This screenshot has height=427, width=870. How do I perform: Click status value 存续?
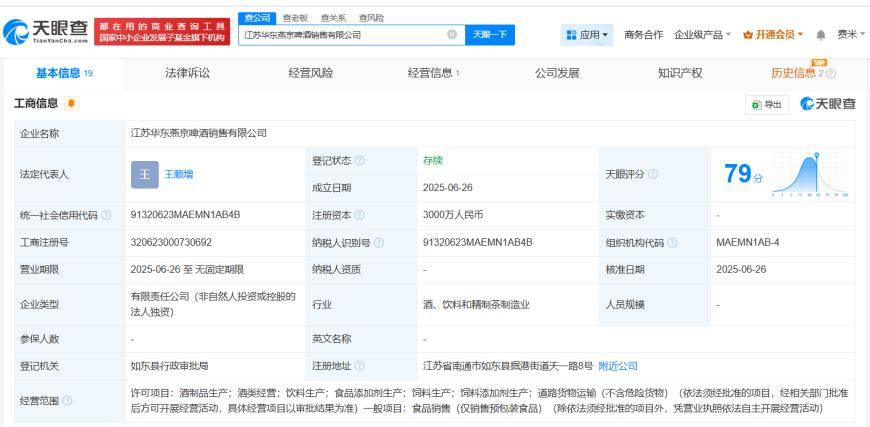click(x=433, y=161)
